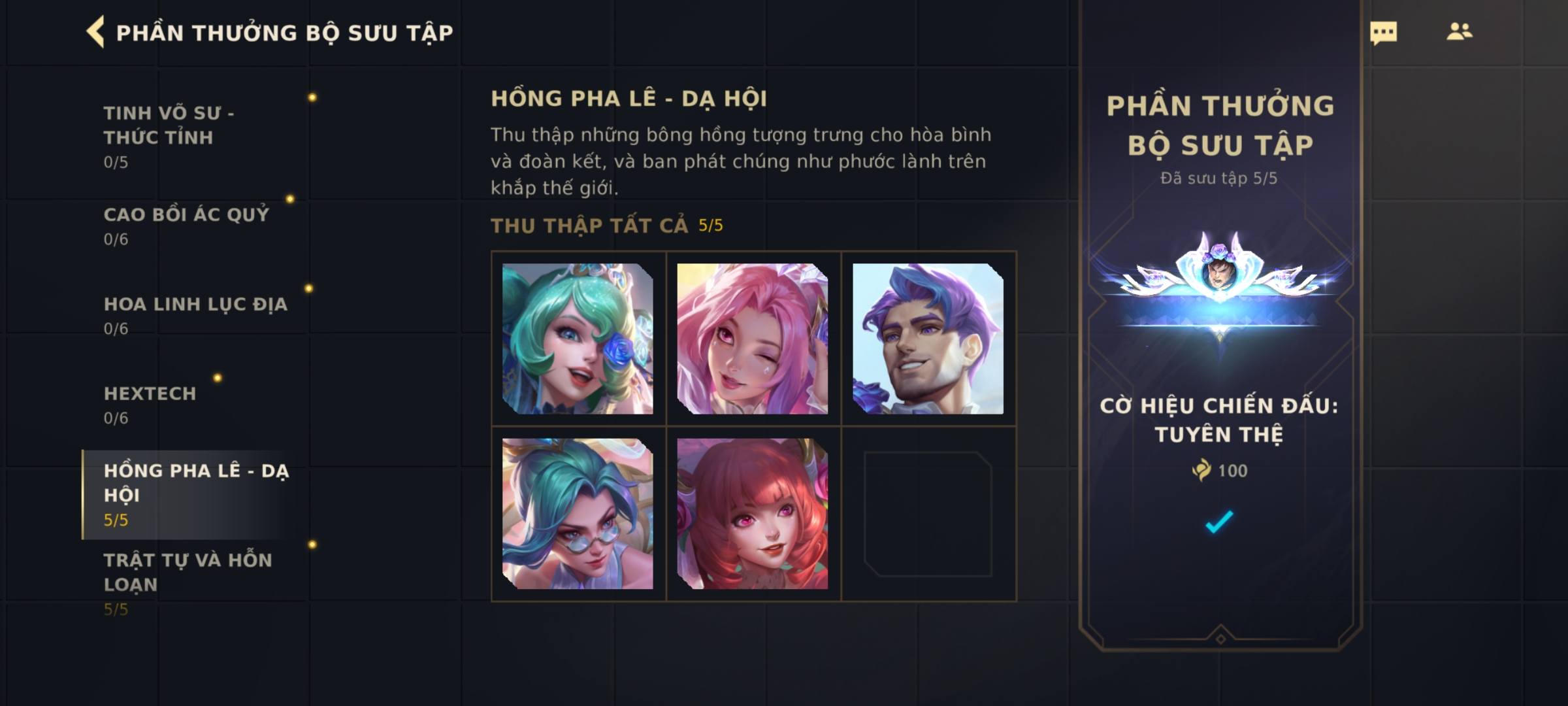Open the friends list icon

coord(1459,31)
